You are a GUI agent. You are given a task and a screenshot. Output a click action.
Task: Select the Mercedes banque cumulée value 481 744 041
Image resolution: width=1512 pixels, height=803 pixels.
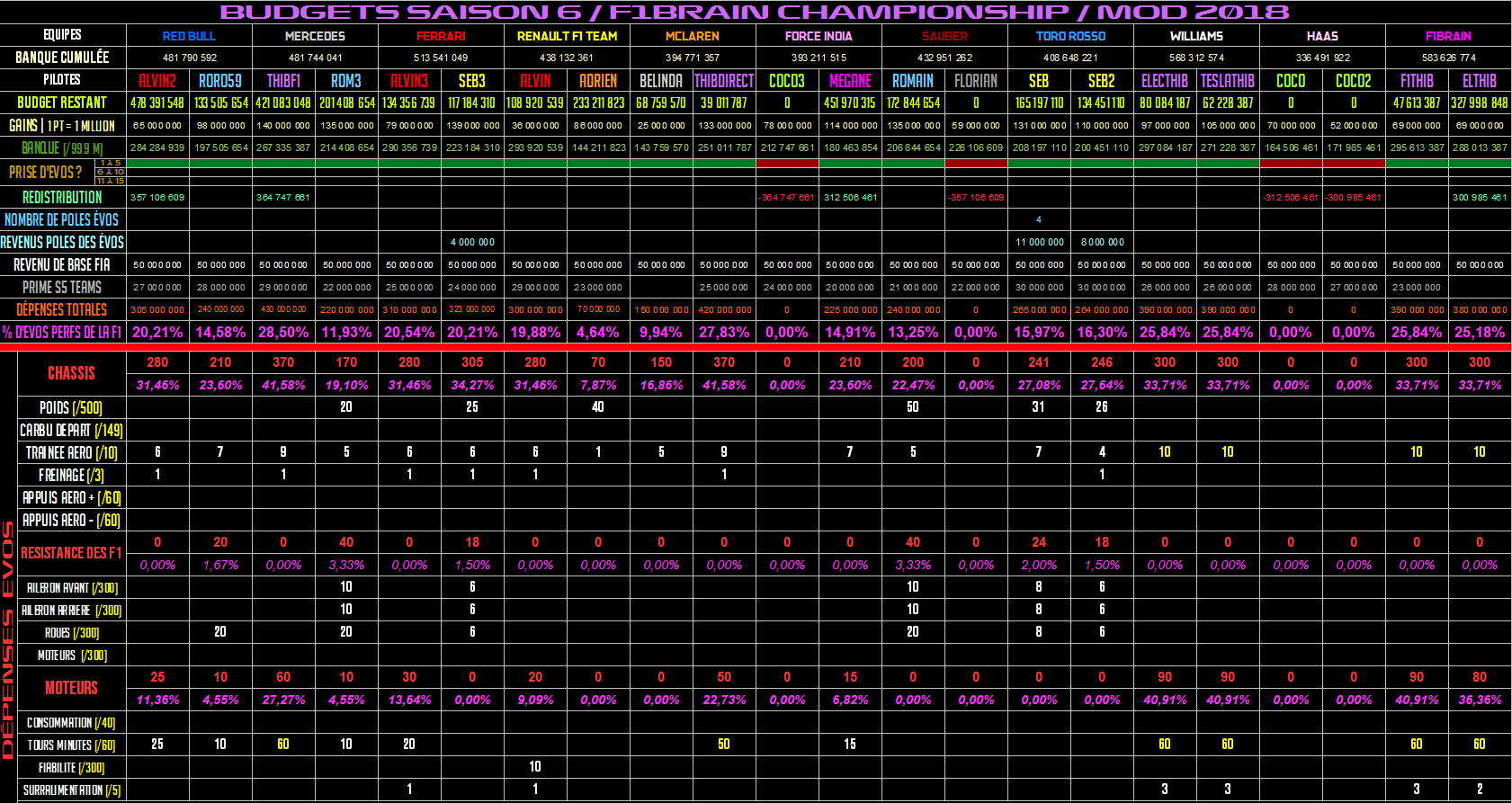[x=315, y=58]
